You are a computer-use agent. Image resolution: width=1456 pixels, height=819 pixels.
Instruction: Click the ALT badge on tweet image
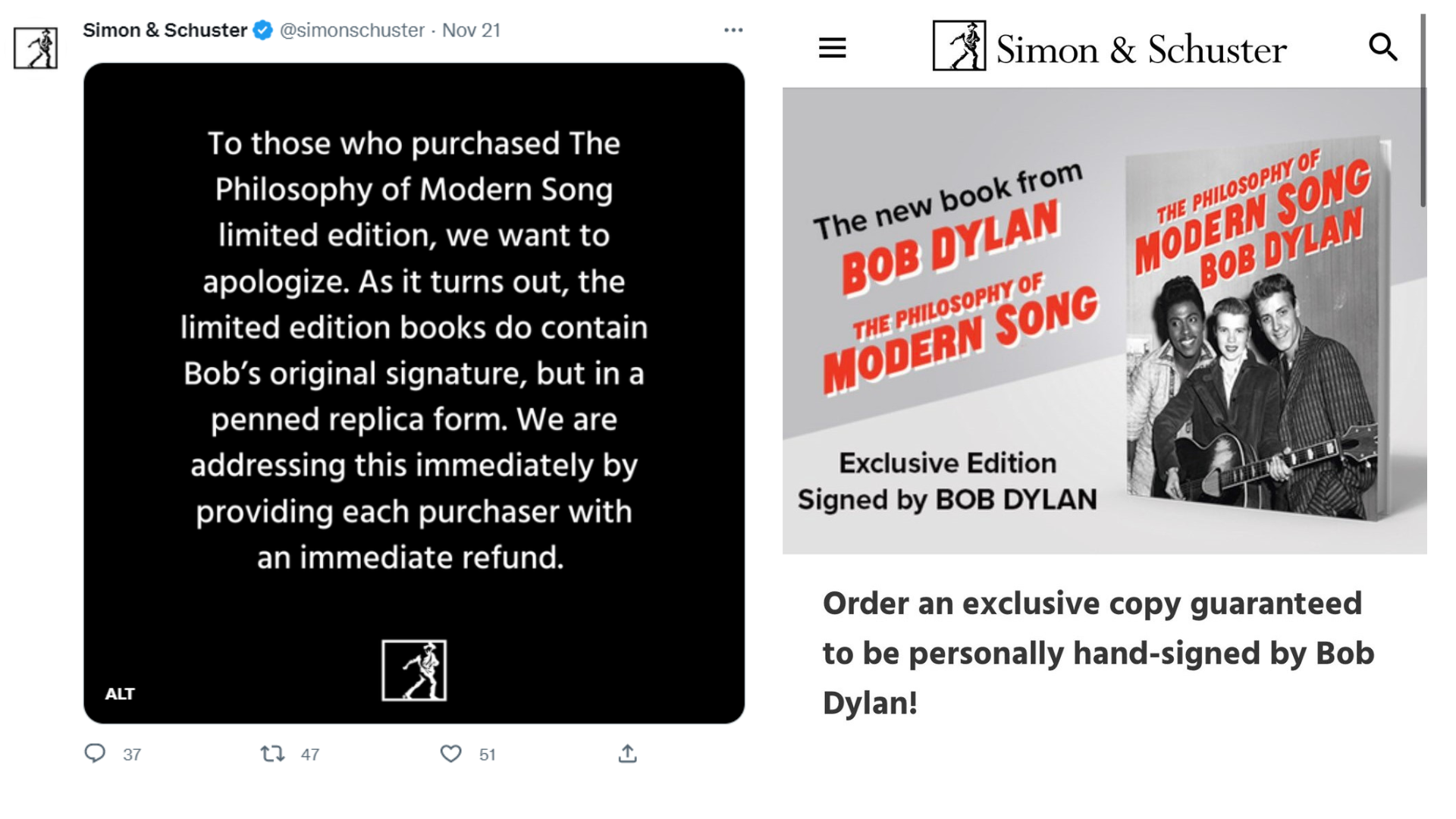[120, 694]
